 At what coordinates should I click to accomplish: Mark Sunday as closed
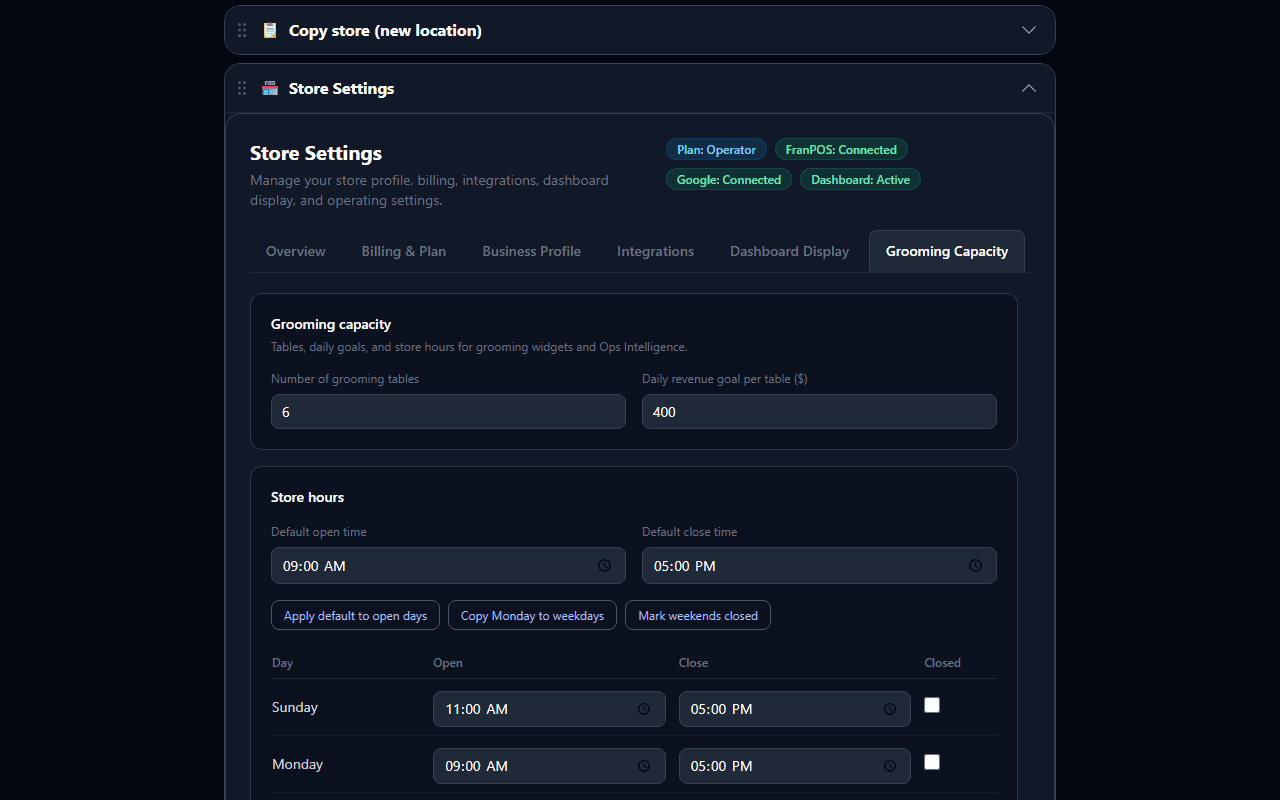[x=932, y=705]
